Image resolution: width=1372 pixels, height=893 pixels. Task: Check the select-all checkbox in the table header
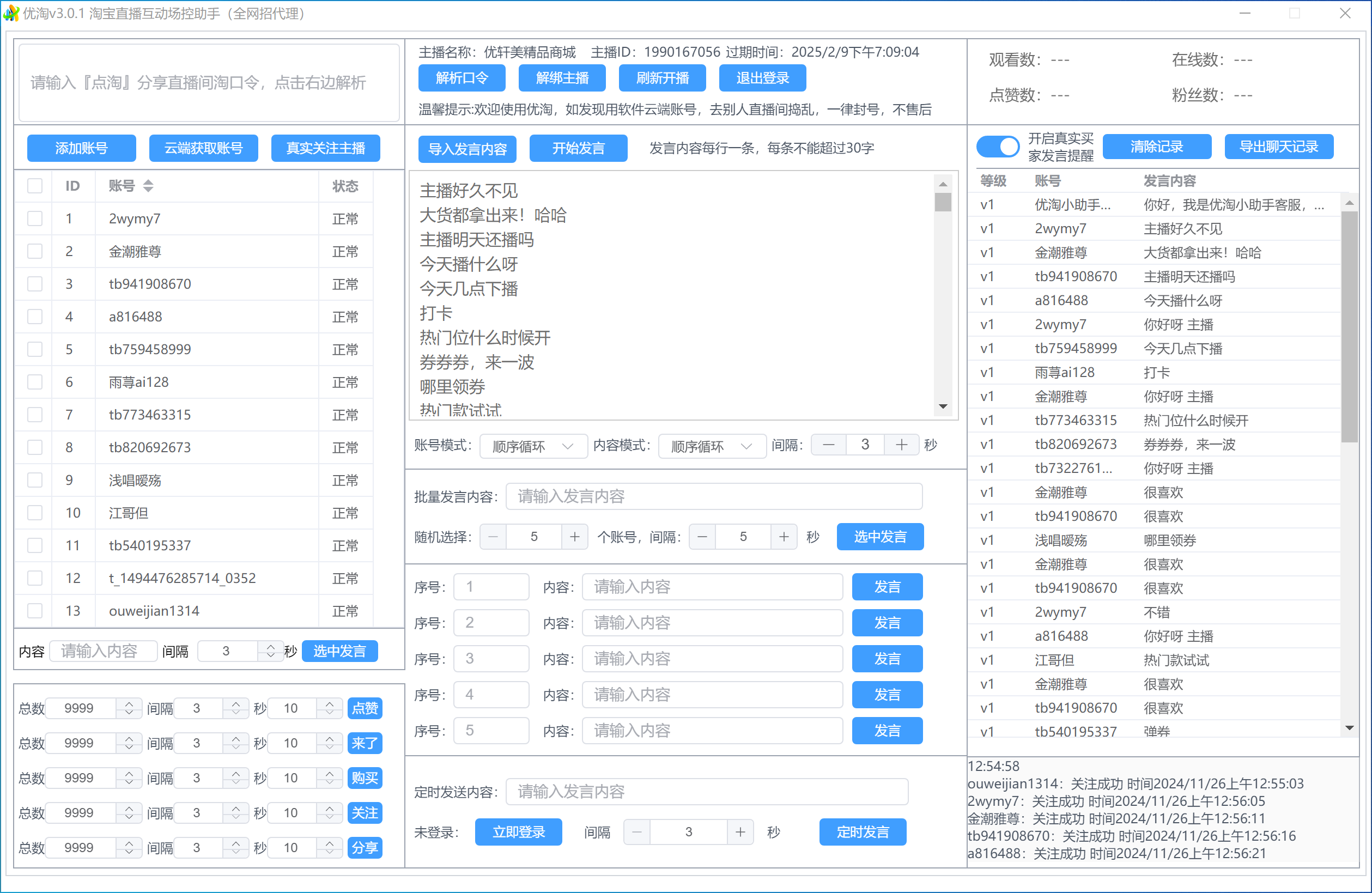coord(35,186)
